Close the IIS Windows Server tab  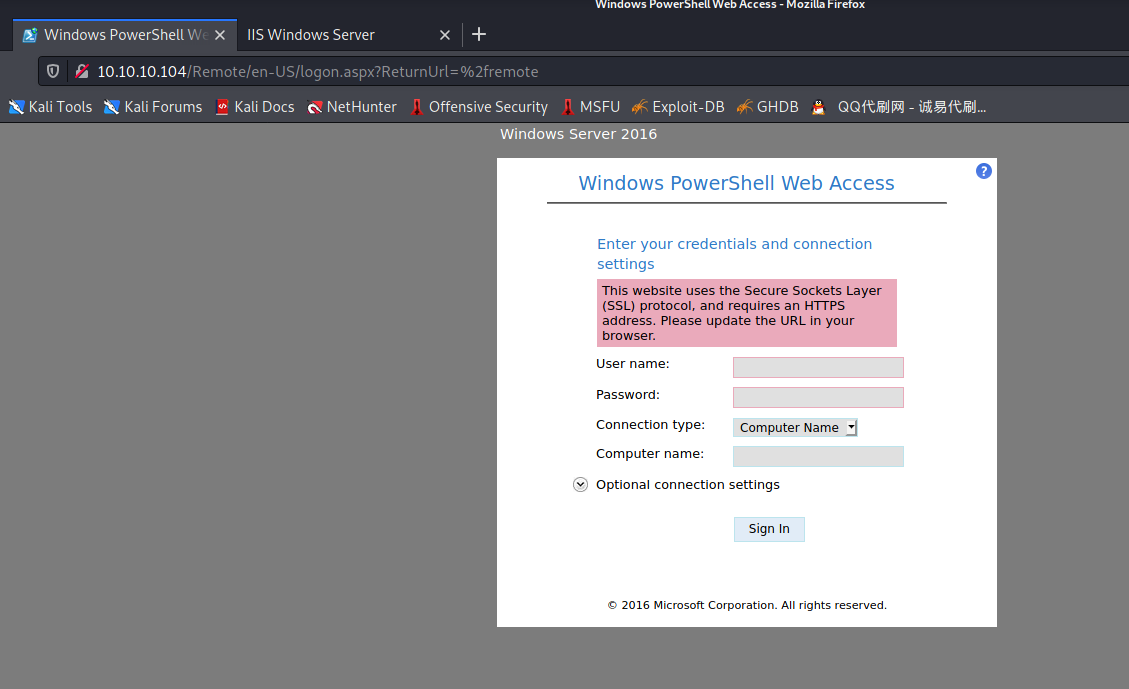coord(445,35)
